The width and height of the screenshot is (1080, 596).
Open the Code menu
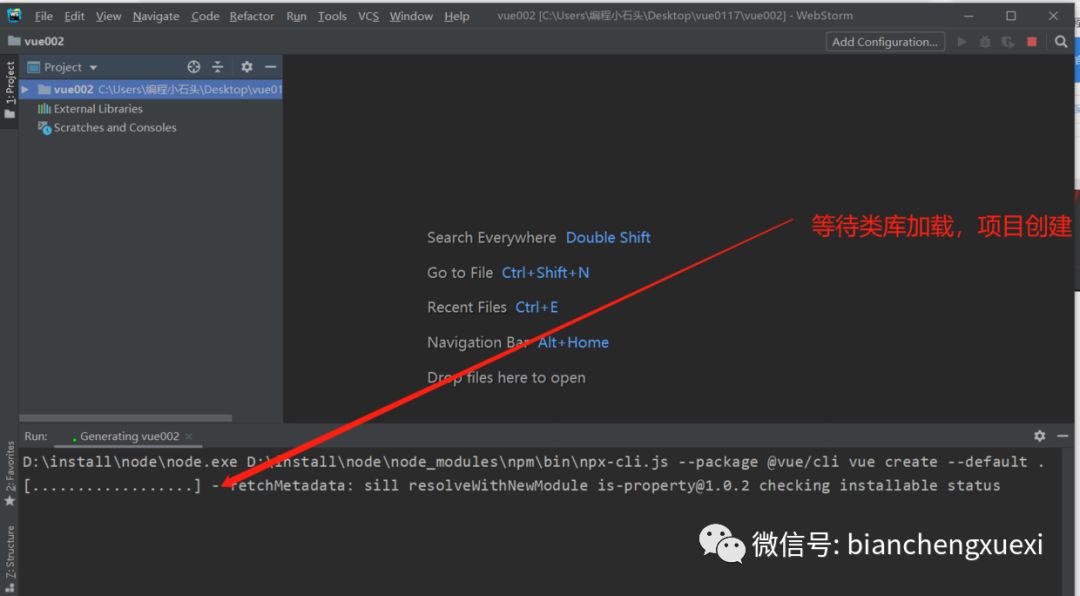pos(205,16)
